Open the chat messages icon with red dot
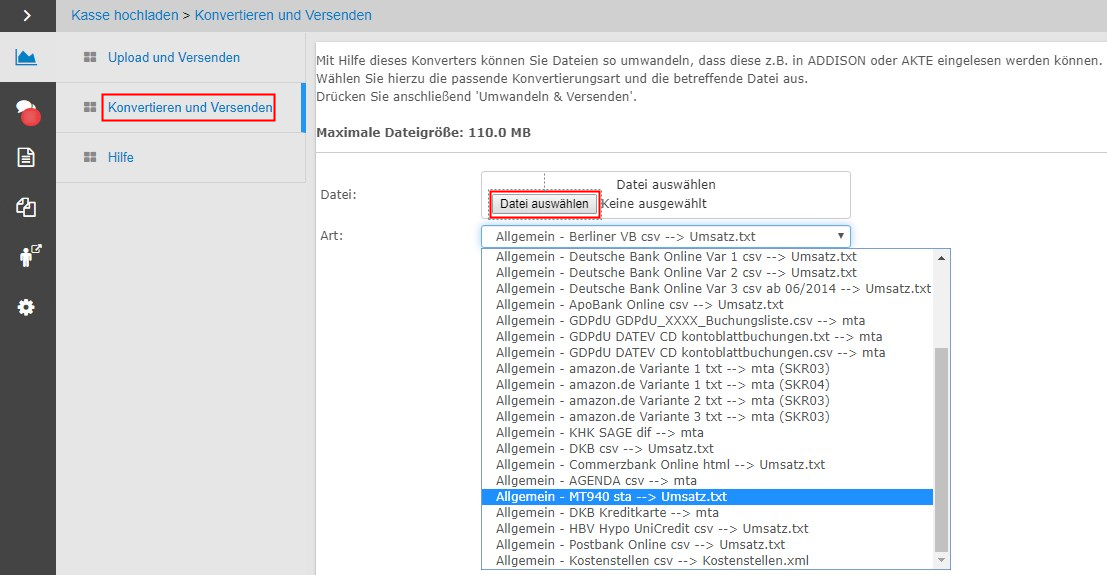1107x575 pixels. coord(27,112)
